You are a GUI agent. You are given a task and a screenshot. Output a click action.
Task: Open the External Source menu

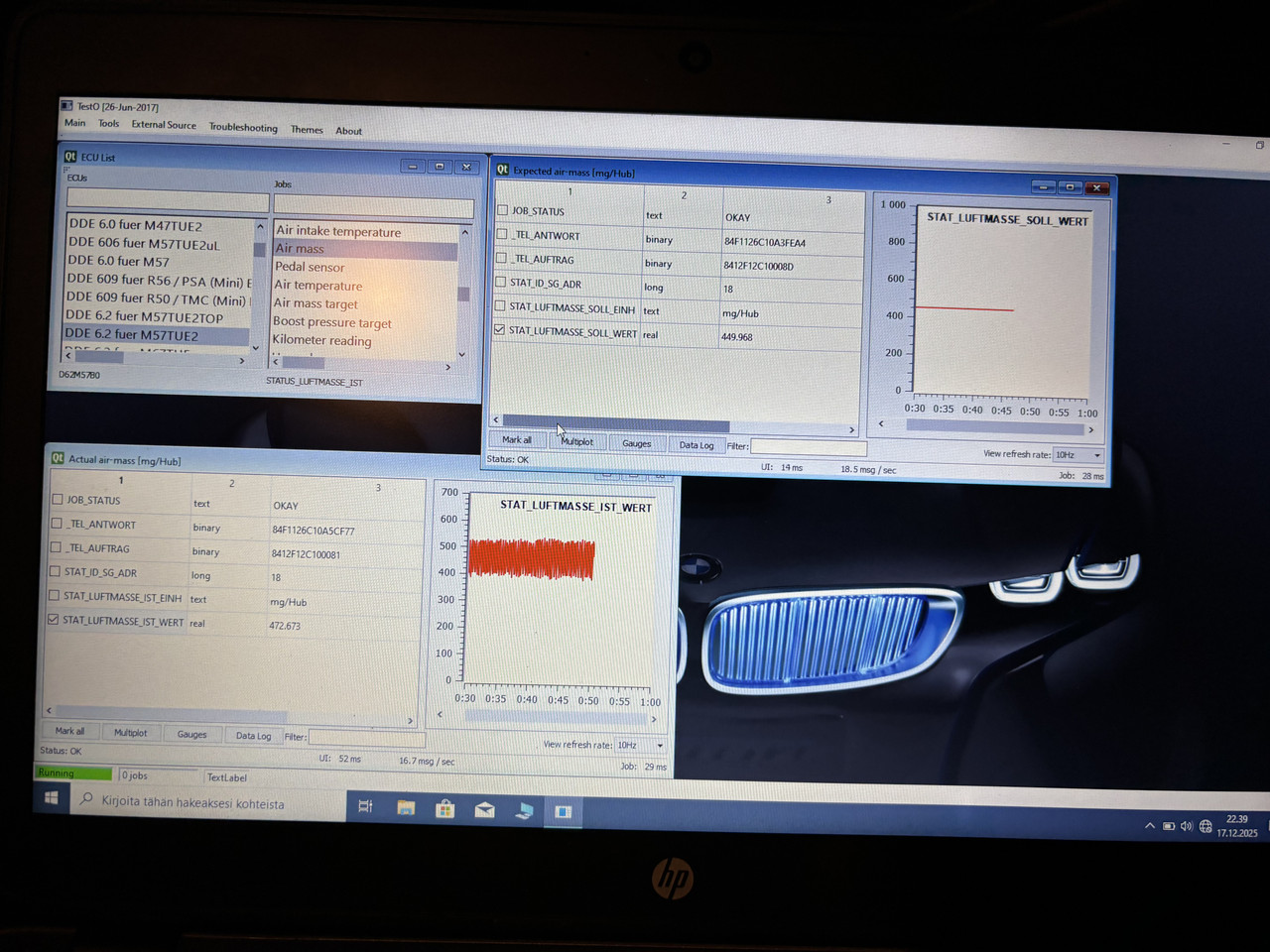click(164, 125)
